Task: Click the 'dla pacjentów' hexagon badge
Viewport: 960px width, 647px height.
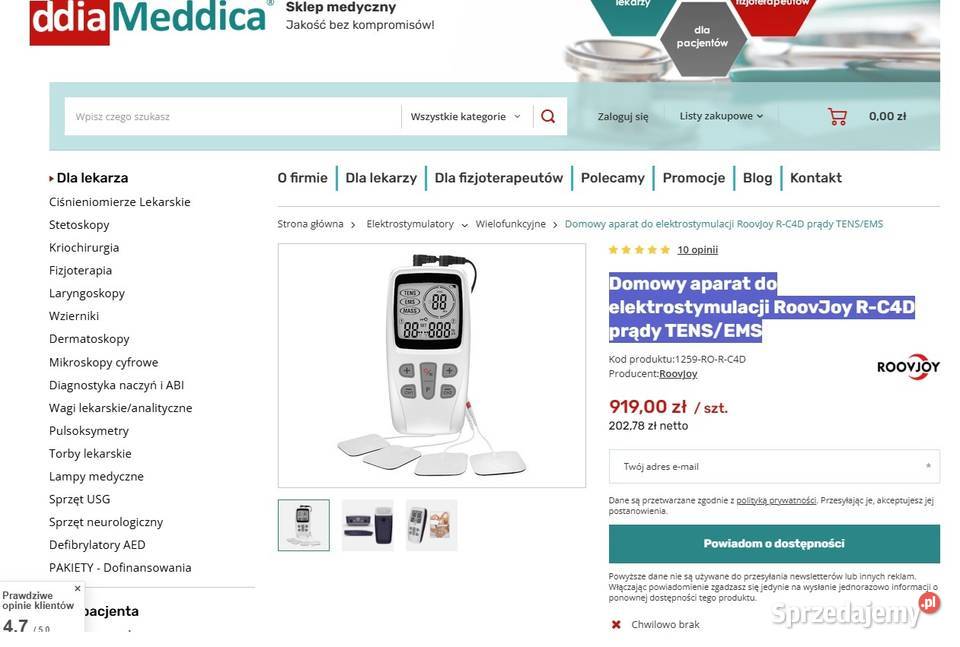Action: [702, 37]
